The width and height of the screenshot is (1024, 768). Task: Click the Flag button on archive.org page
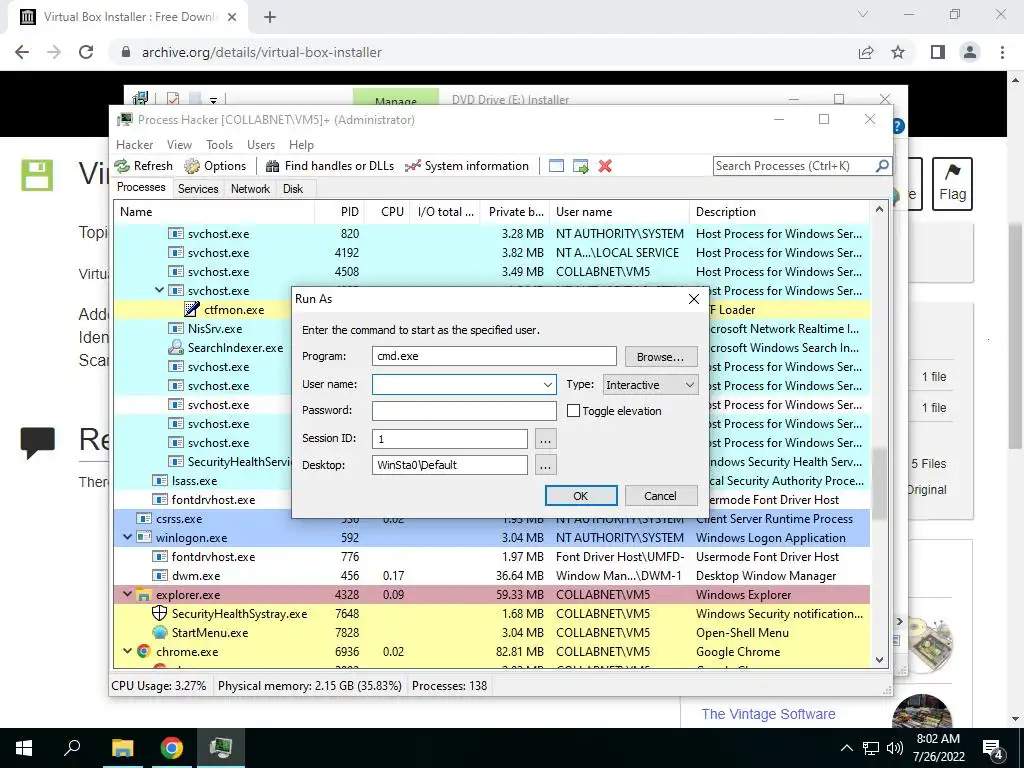(x=952, y=184)
